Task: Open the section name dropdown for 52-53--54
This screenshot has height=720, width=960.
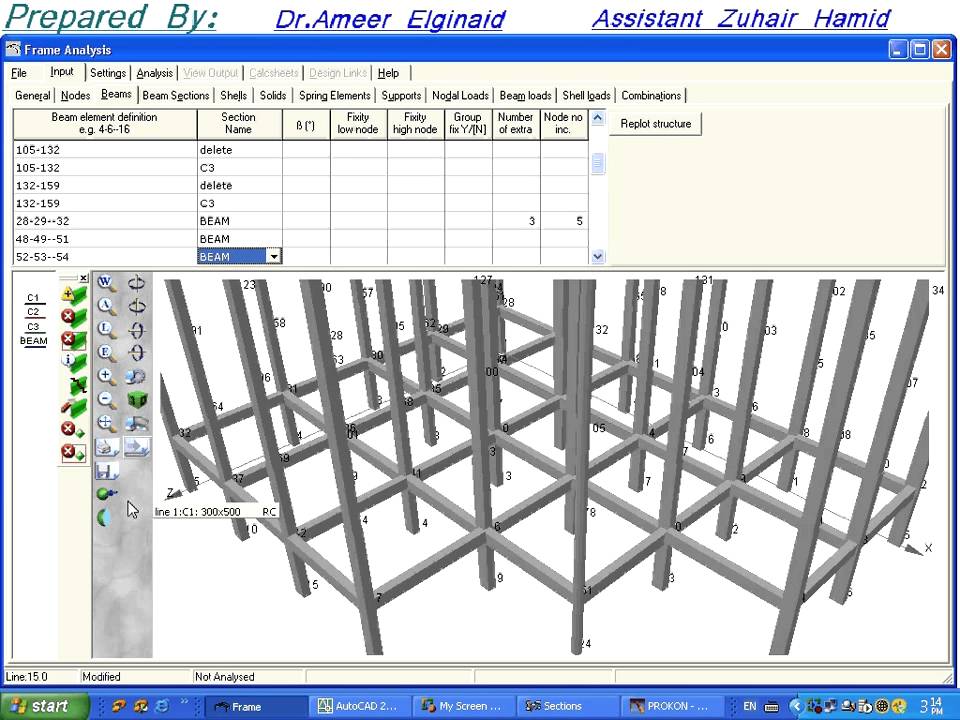Action: [x=274, y=257]
